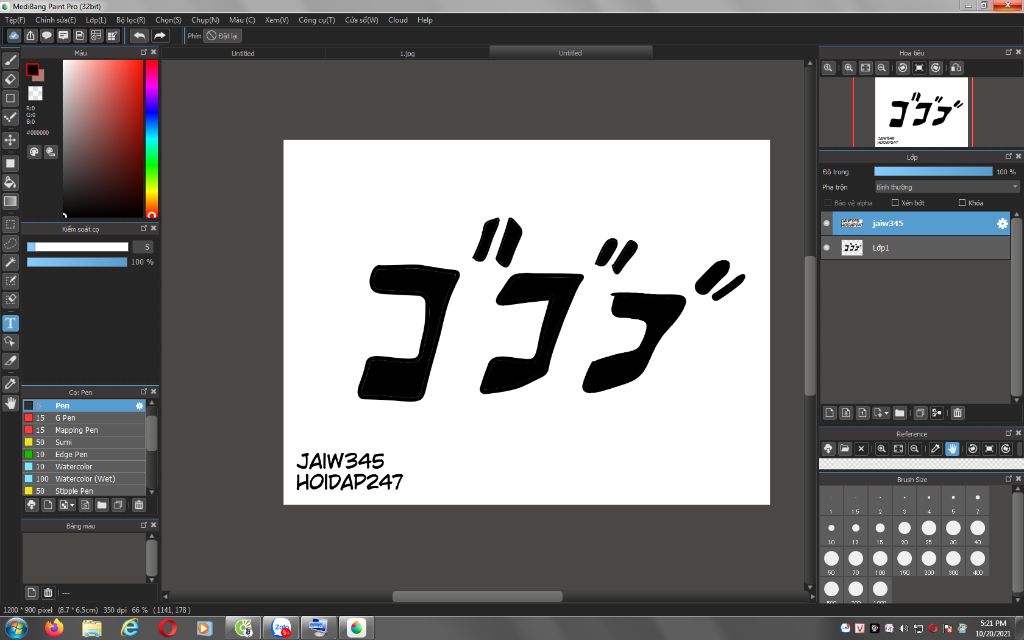Delete layer with Layer panel trash icon
This screenshot has height=640, width=1024.
coord(957,413)
